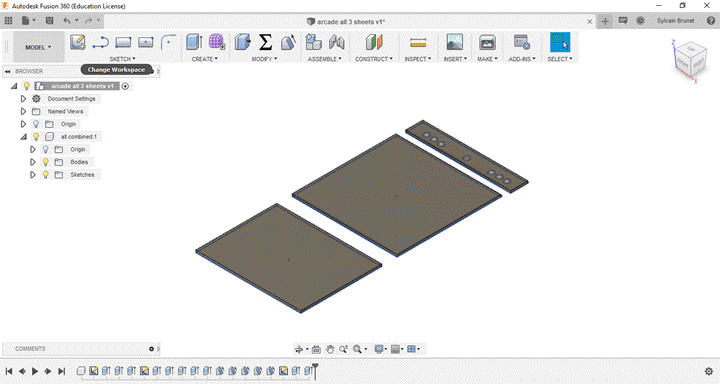Activate the Measure ruler tool

point(418,43)
